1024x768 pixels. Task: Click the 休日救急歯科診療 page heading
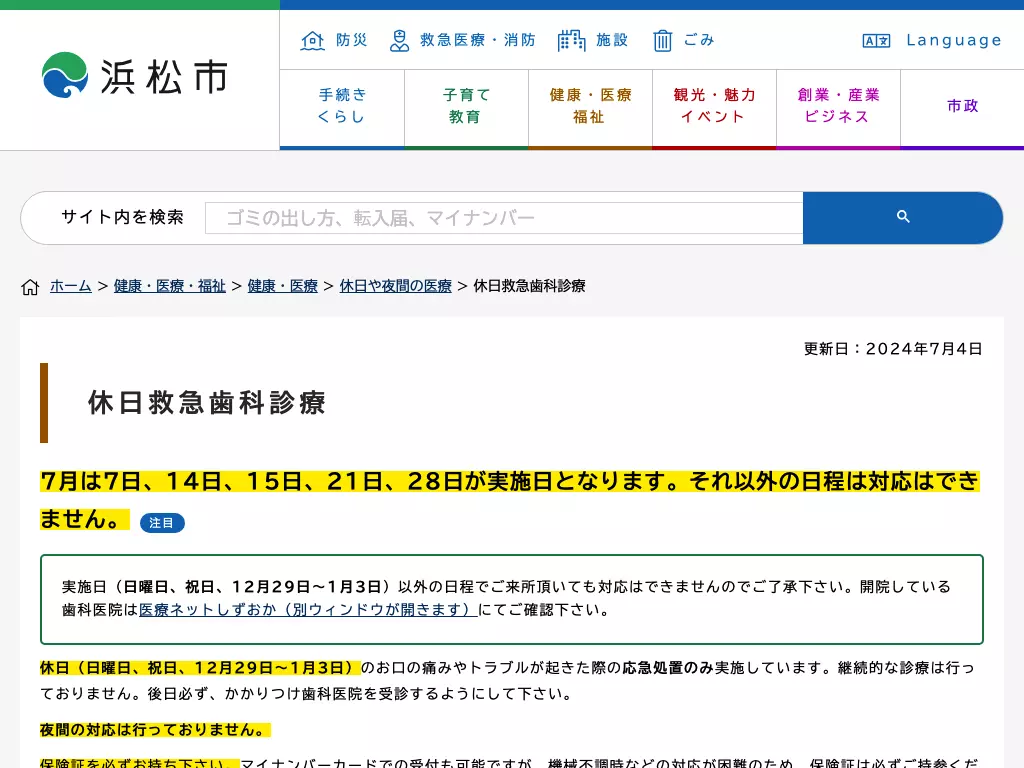coord(207,403)
